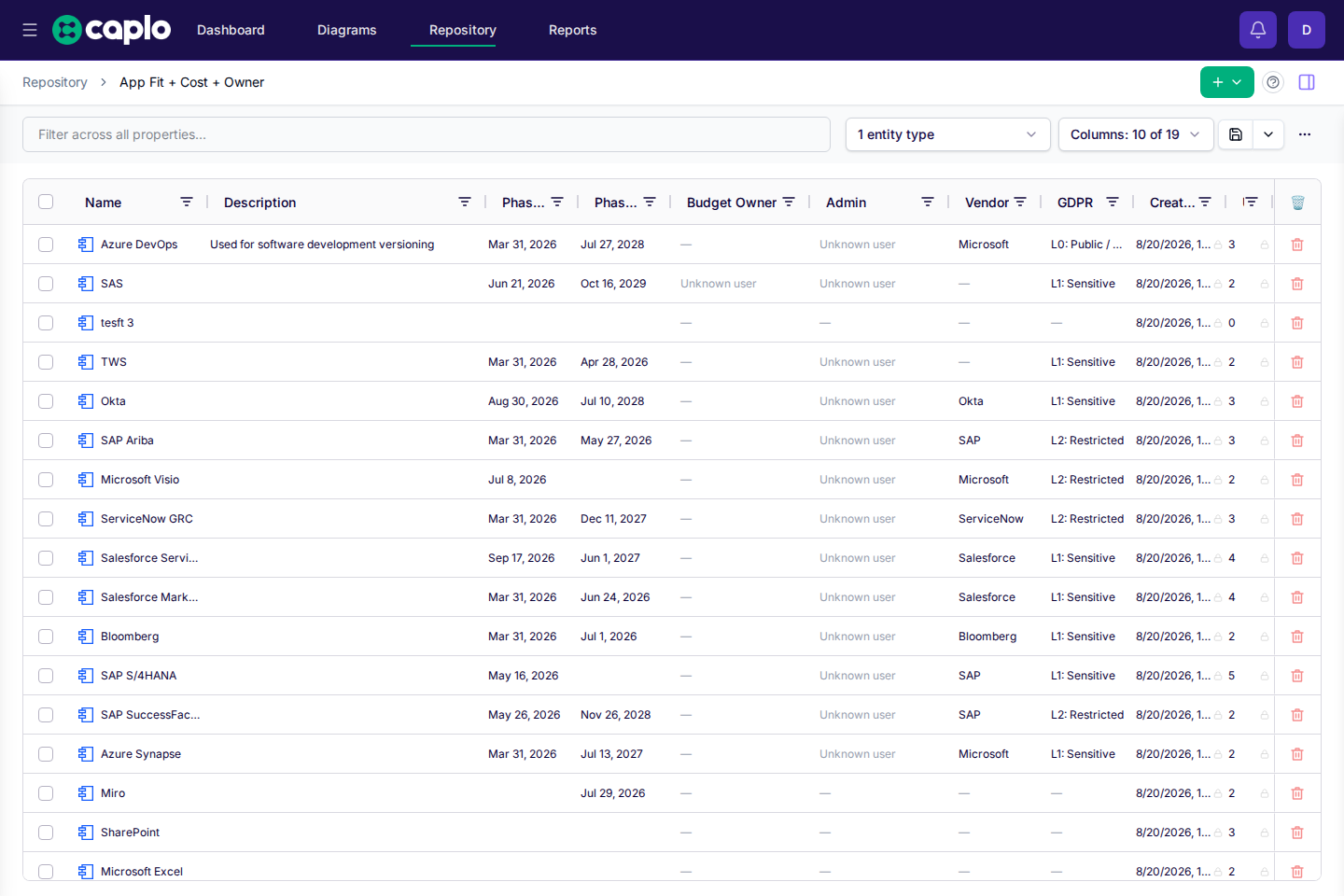Image resolution: width=1344 pixels, height=896 pixels.
Task: Expand the save view options arrow
Action: coord(1268,134)
